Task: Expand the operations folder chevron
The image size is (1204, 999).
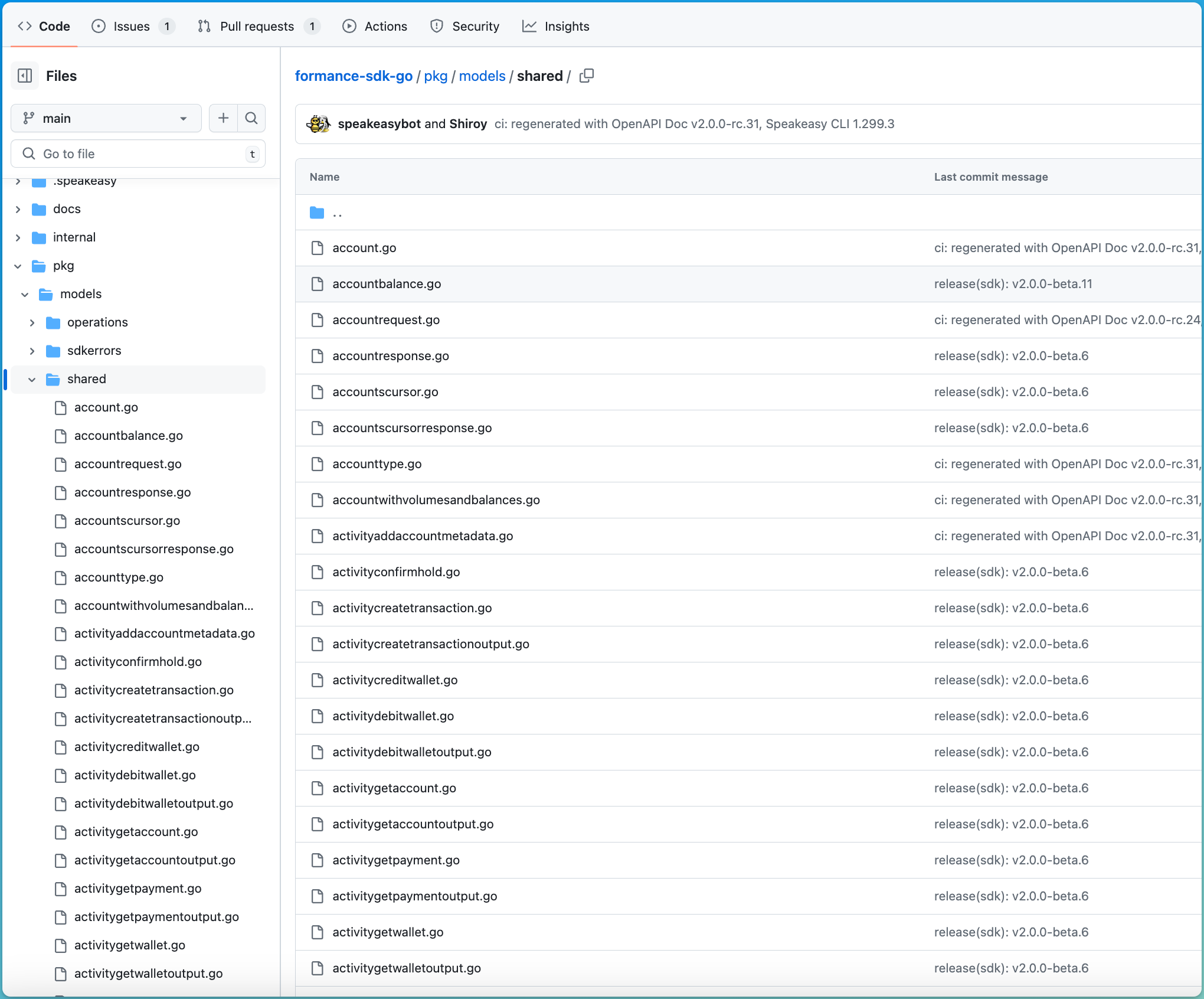Action: point(32,322)
